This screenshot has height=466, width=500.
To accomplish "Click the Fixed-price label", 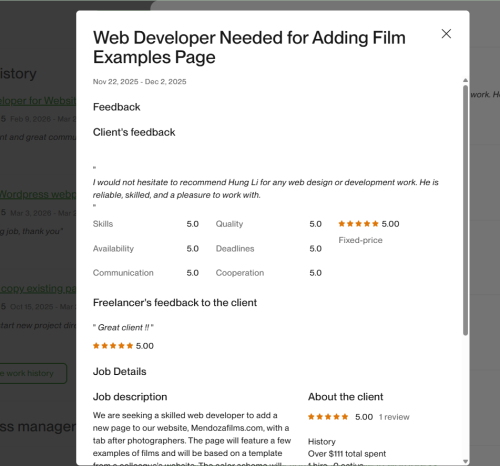I will 360,240.
